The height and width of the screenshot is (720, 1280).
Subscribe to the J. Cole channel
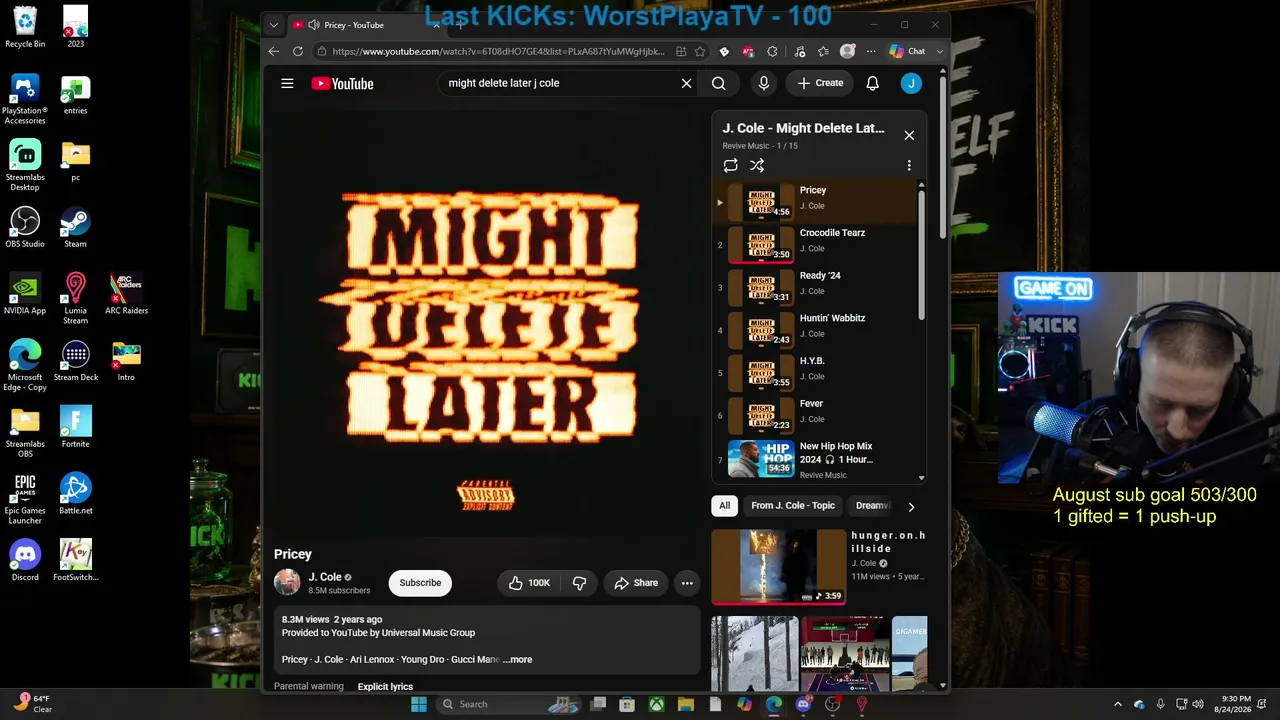coord(420,583)
